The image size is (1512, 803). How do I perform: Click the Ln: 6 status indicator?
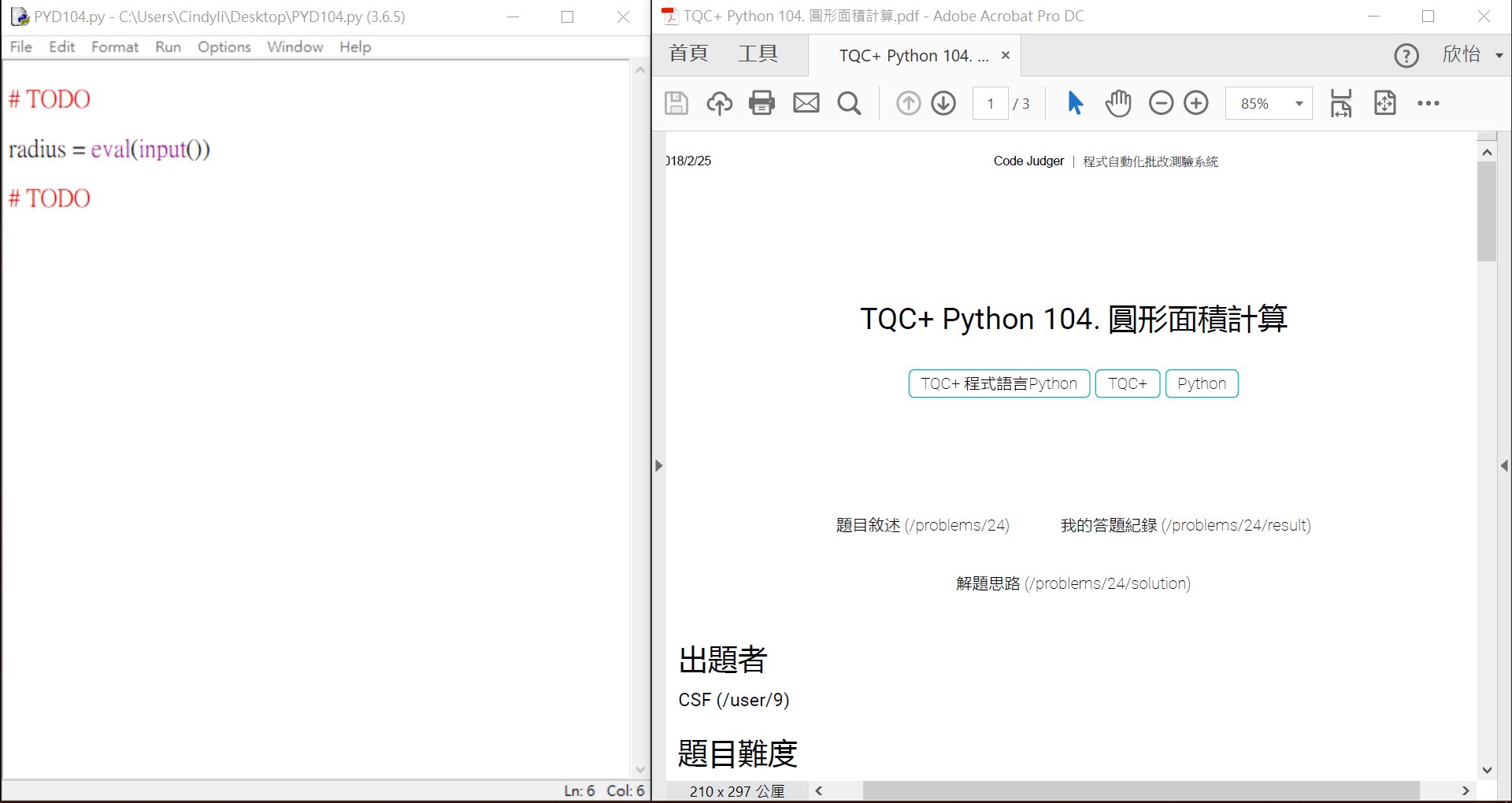[x=580, y=790]
